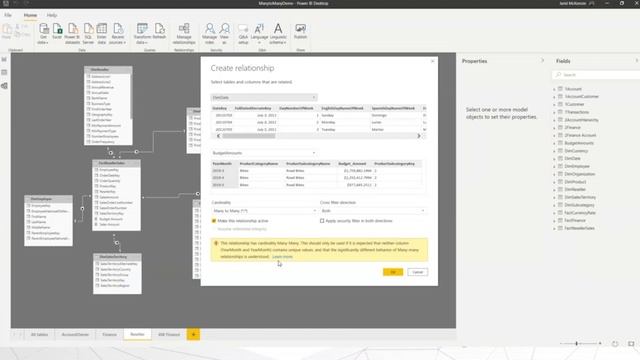
Task: Select DimSalesTerritory table in Fields list
Action: [x=580, y=197]
